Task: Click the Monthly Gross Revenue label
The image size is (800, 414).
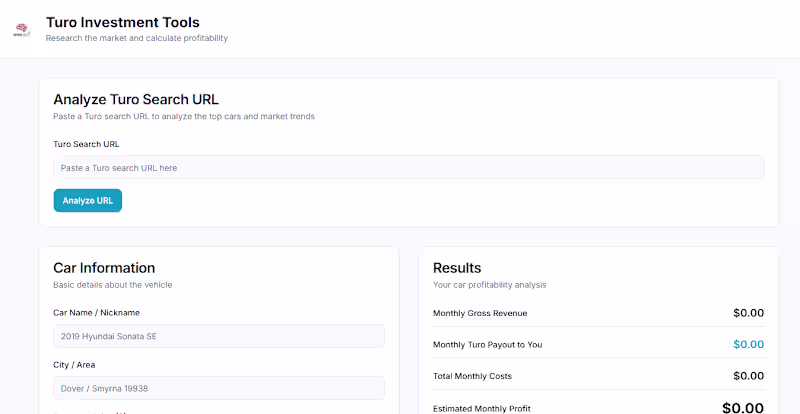Action: (x=480, y=313)
